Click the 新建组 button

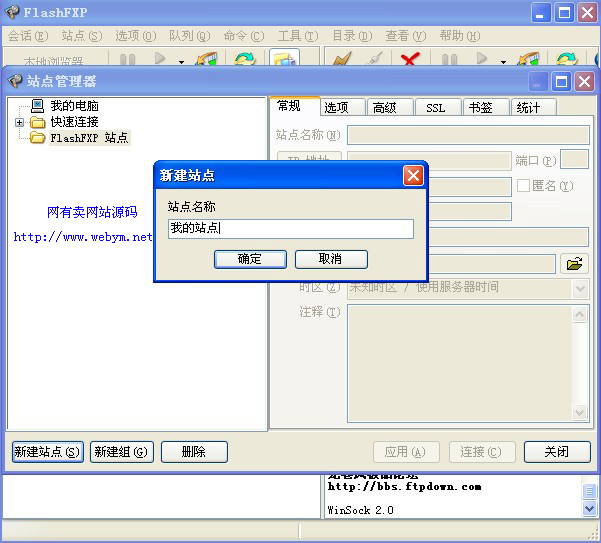point(121,452)
